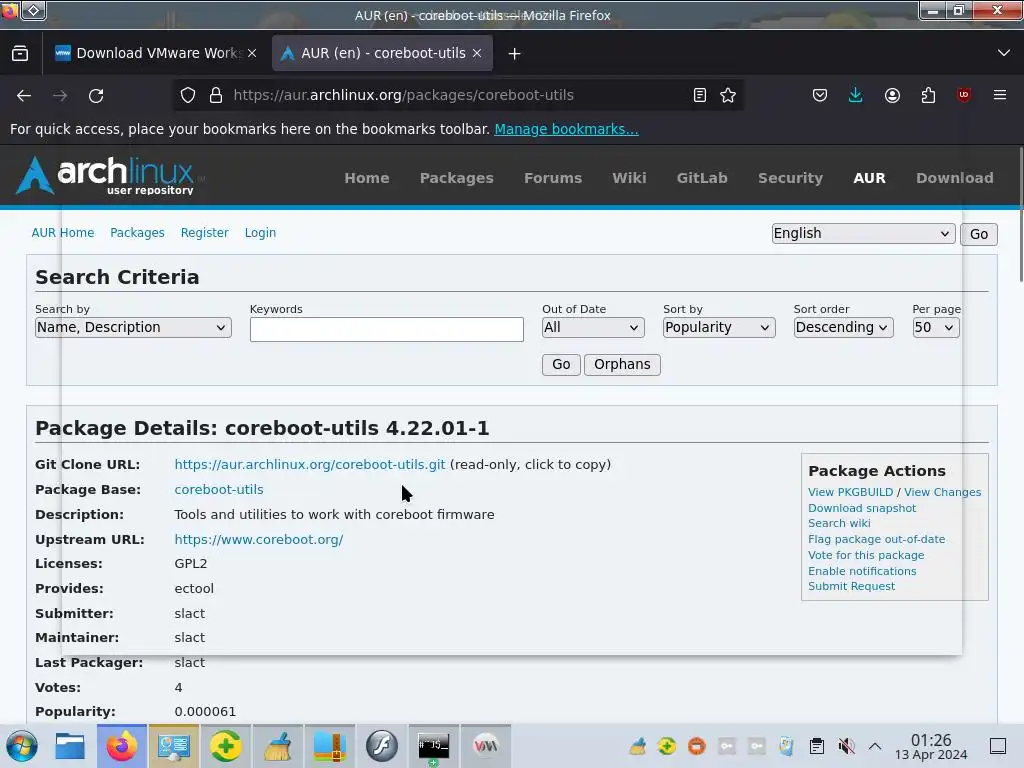Viewport: 1024px width, 768px height.
Task: Open the Per page 50 dropdown
Action: 936,327
